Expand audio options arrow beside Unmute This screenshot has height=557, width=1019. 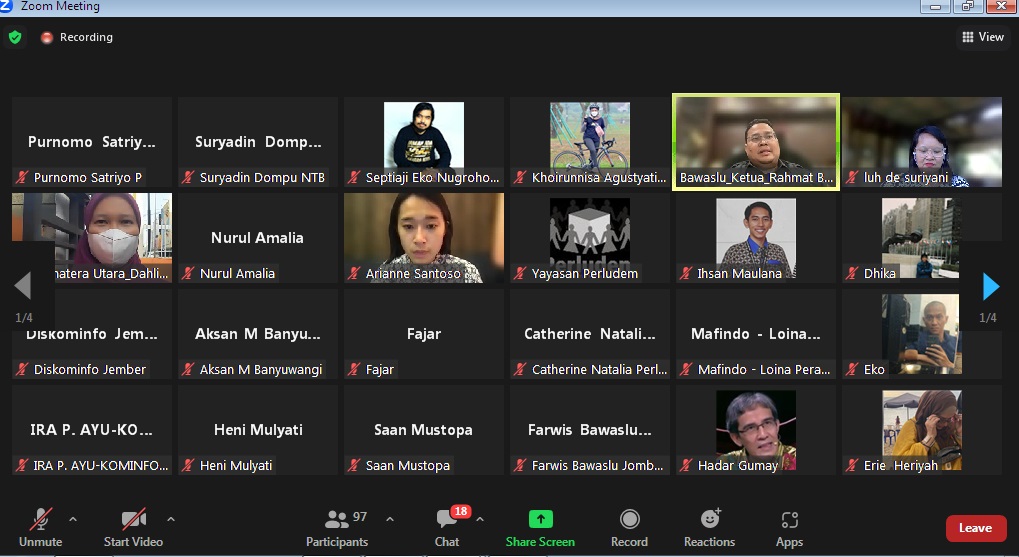click(72, 519)
